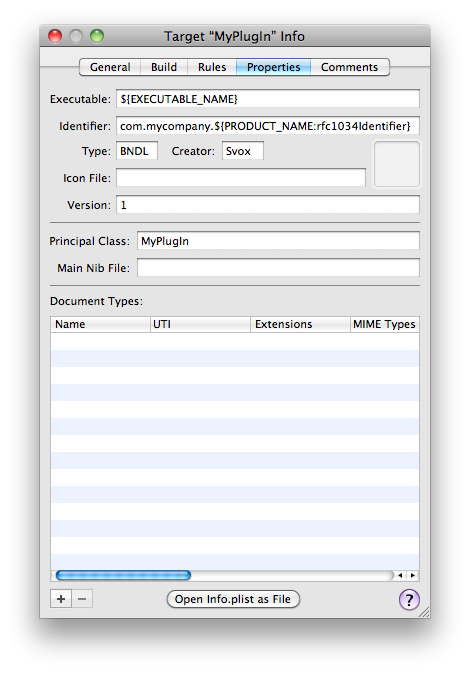
Task: Open help with the purple question mark
Action: [x=409, y=600]
